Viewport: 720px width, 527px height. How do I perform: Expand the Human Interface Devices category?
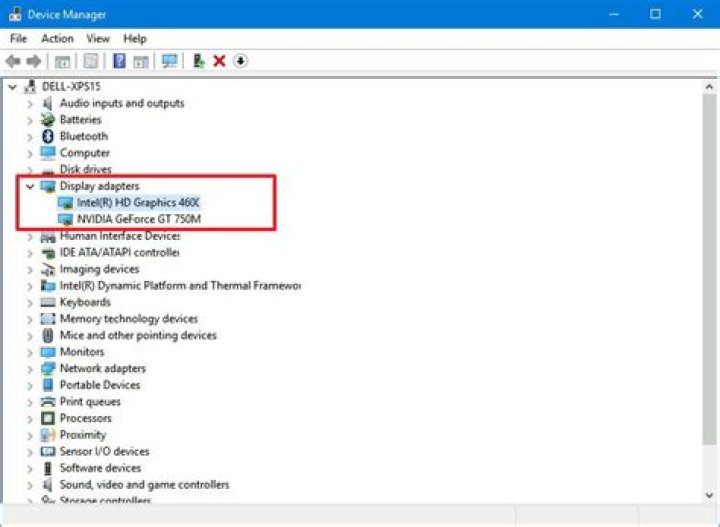click(x=30, y=237)
